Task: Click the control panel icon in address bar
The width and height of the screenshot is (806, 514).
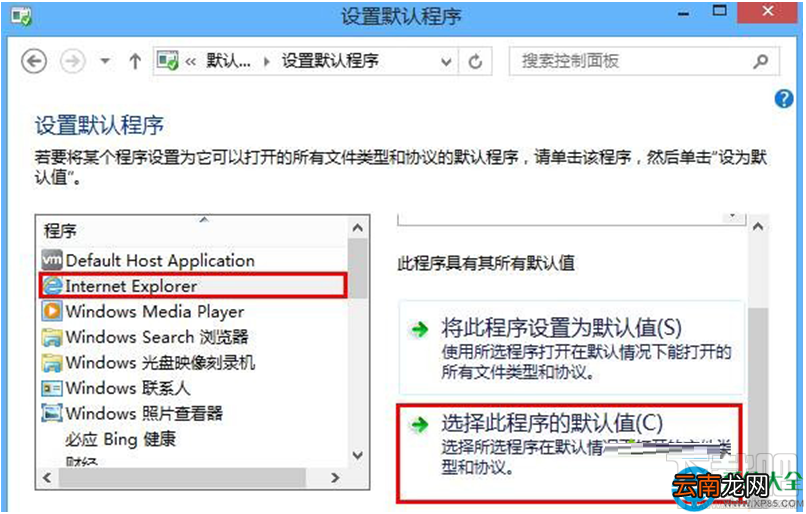Action: pyautogui.click(x=168, y=61)
